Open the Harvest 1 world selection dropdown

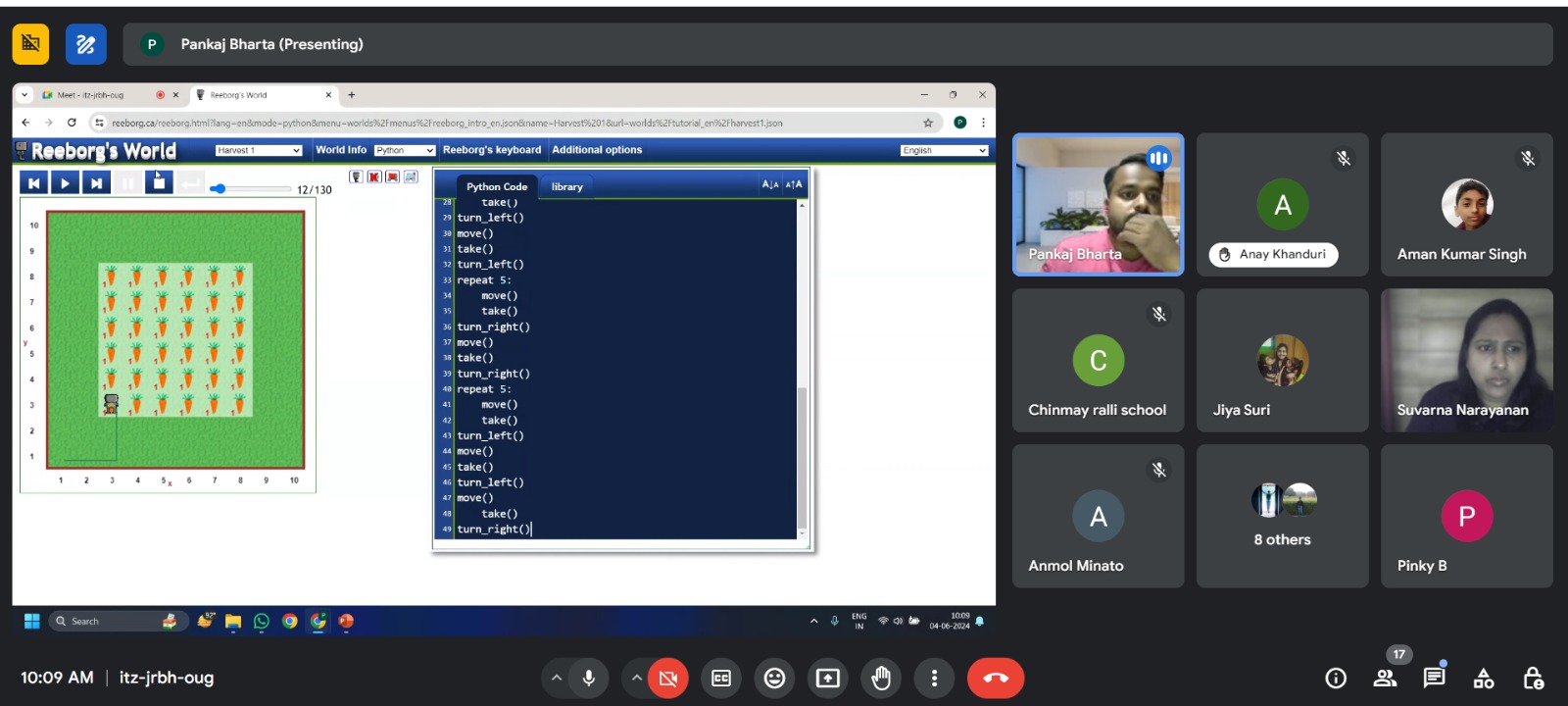[259, 150]
